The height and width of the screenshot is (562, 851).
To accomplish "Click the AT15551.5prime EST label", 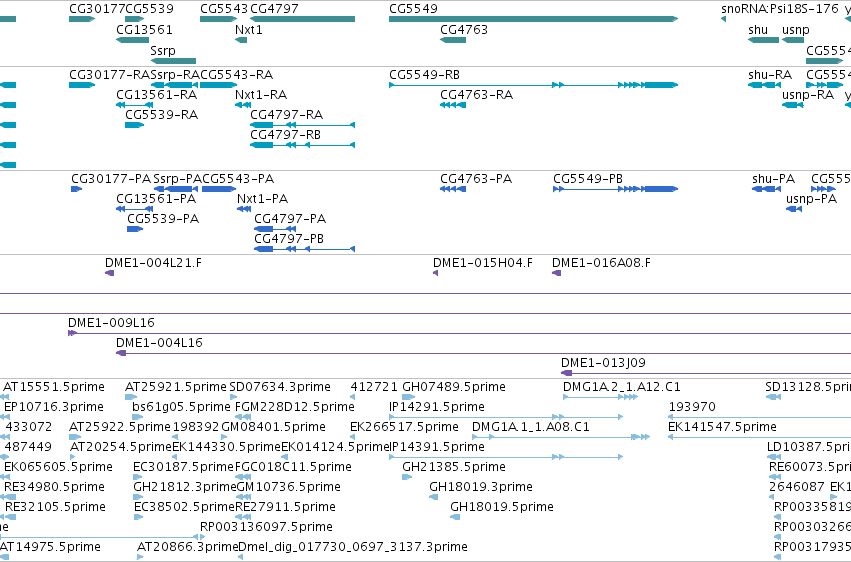I will [54, 387].
